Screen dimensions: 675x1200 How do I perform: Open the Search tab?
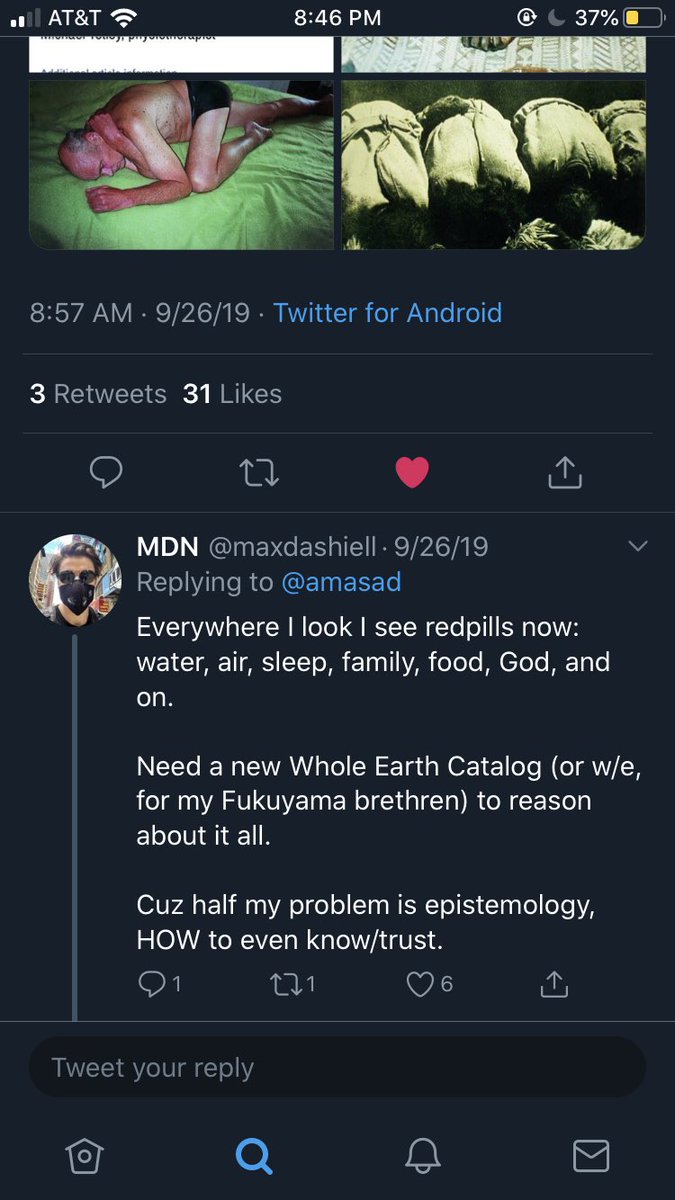point(253,1156)
